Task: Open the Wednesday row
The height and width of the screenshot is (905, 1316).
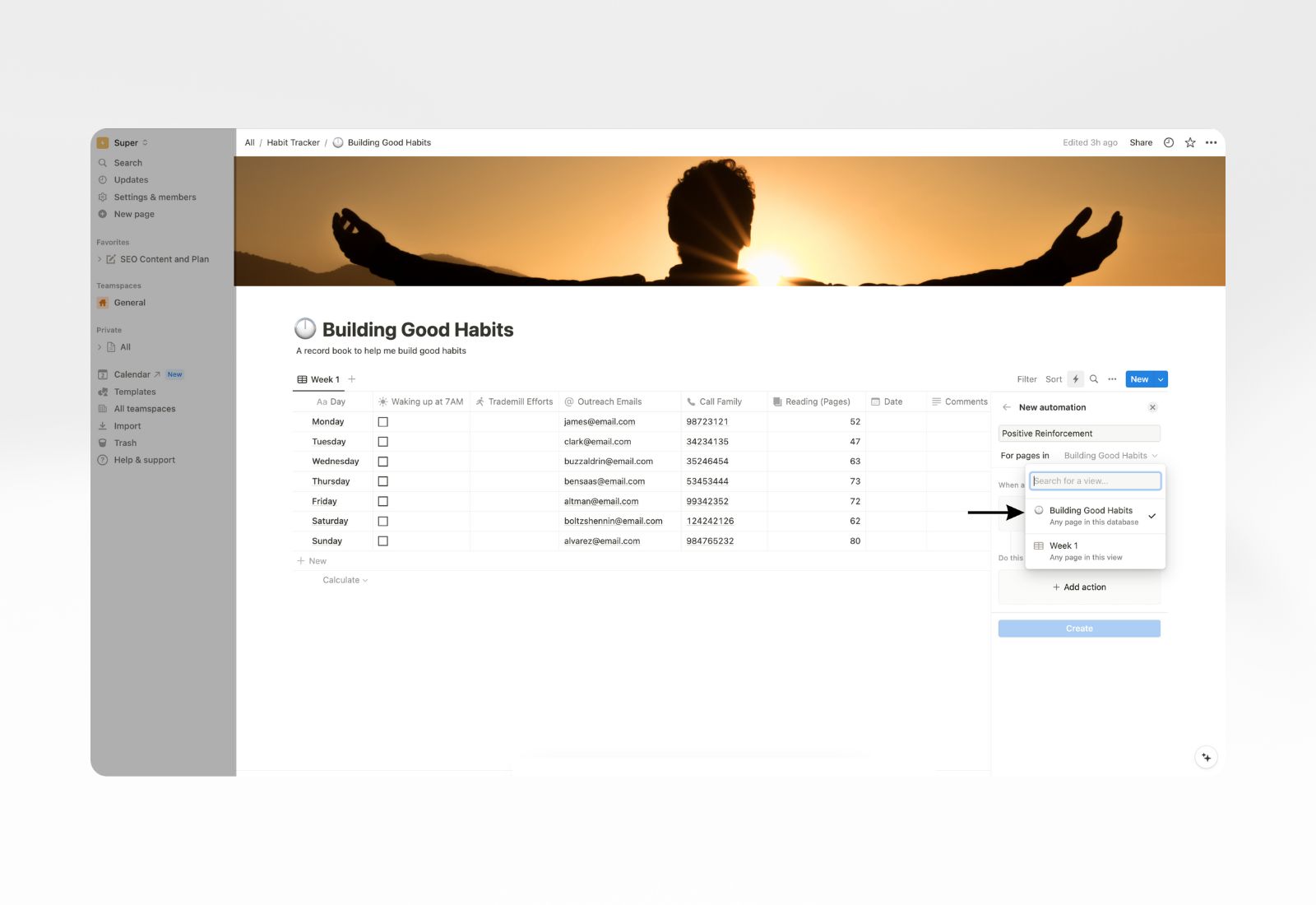Action: pos(335,462)
